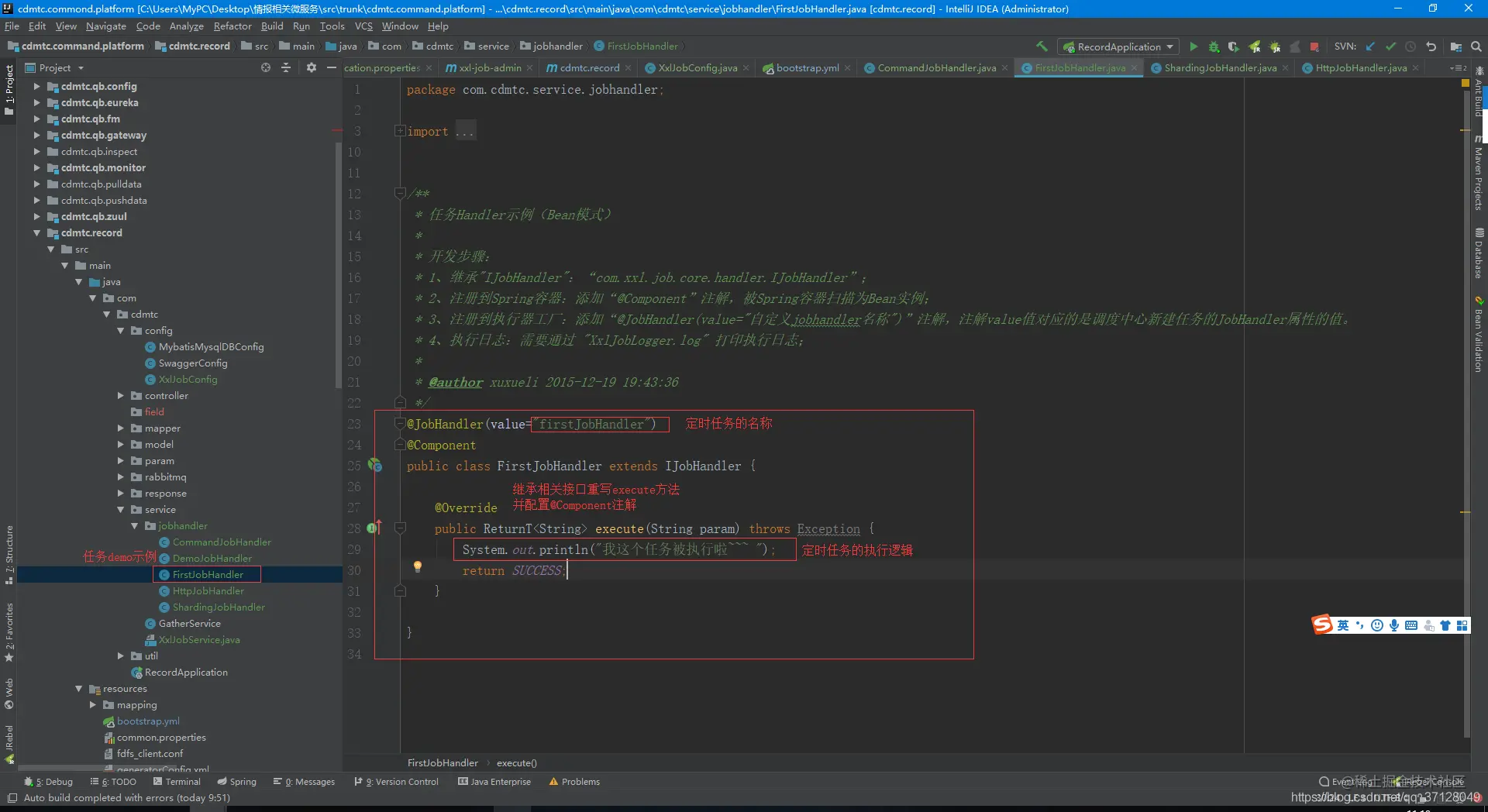Click SVN commit green checkmark
The image size is (1488, 812).
(1390, 46)
